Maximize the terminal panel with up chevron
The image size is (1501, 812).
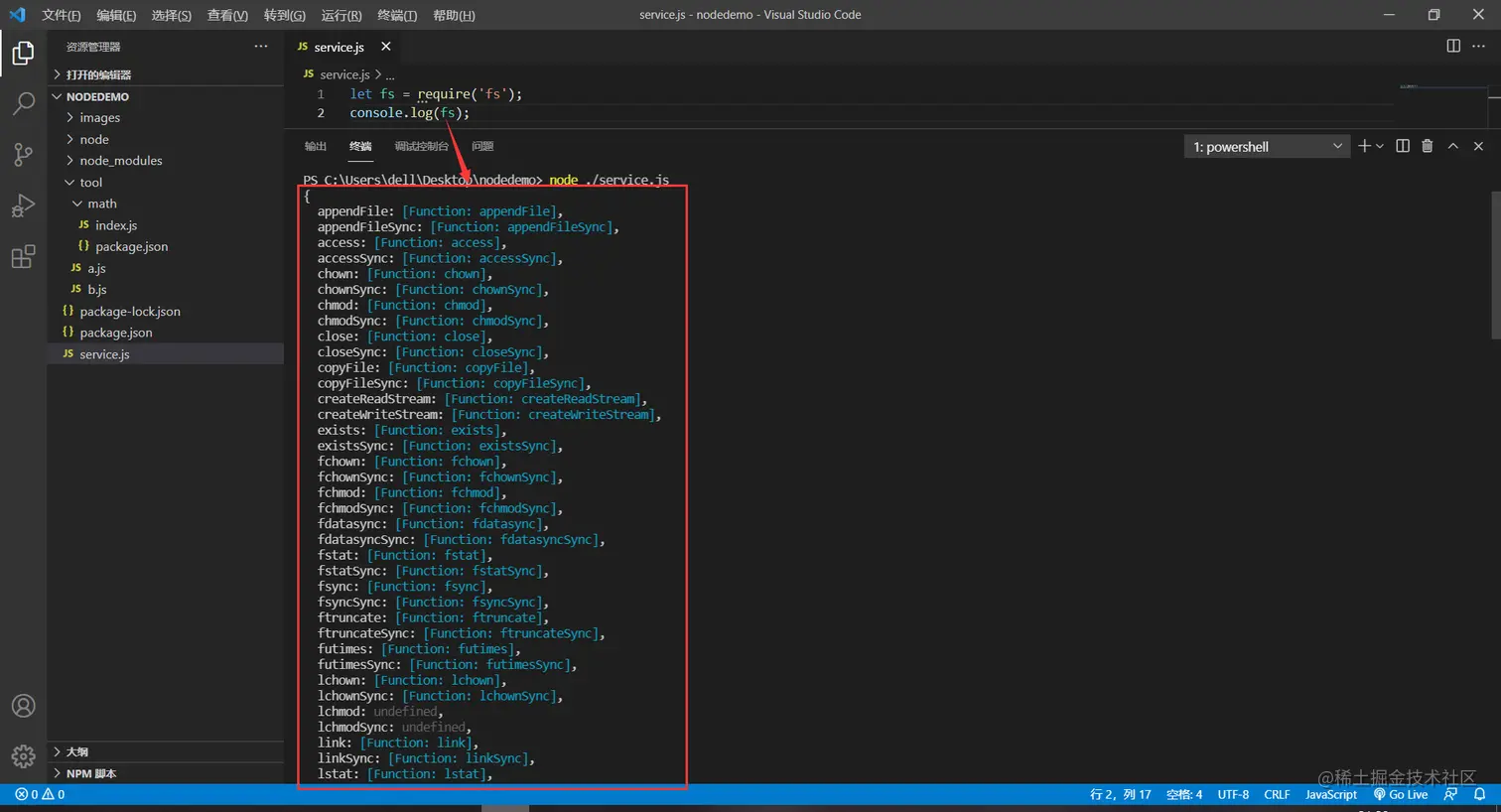1452,146
